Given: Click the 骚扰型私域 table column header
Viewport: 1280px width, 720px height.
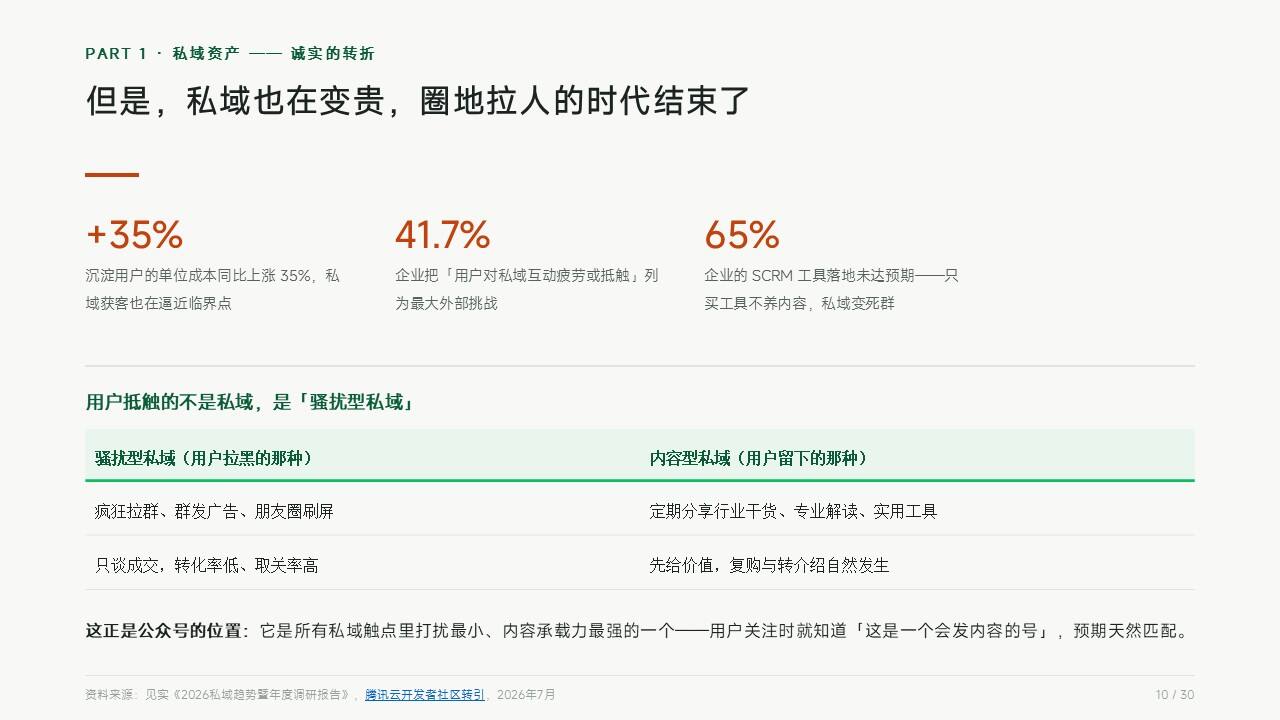Looking at the screenshot, I should (x=204, y=458).
